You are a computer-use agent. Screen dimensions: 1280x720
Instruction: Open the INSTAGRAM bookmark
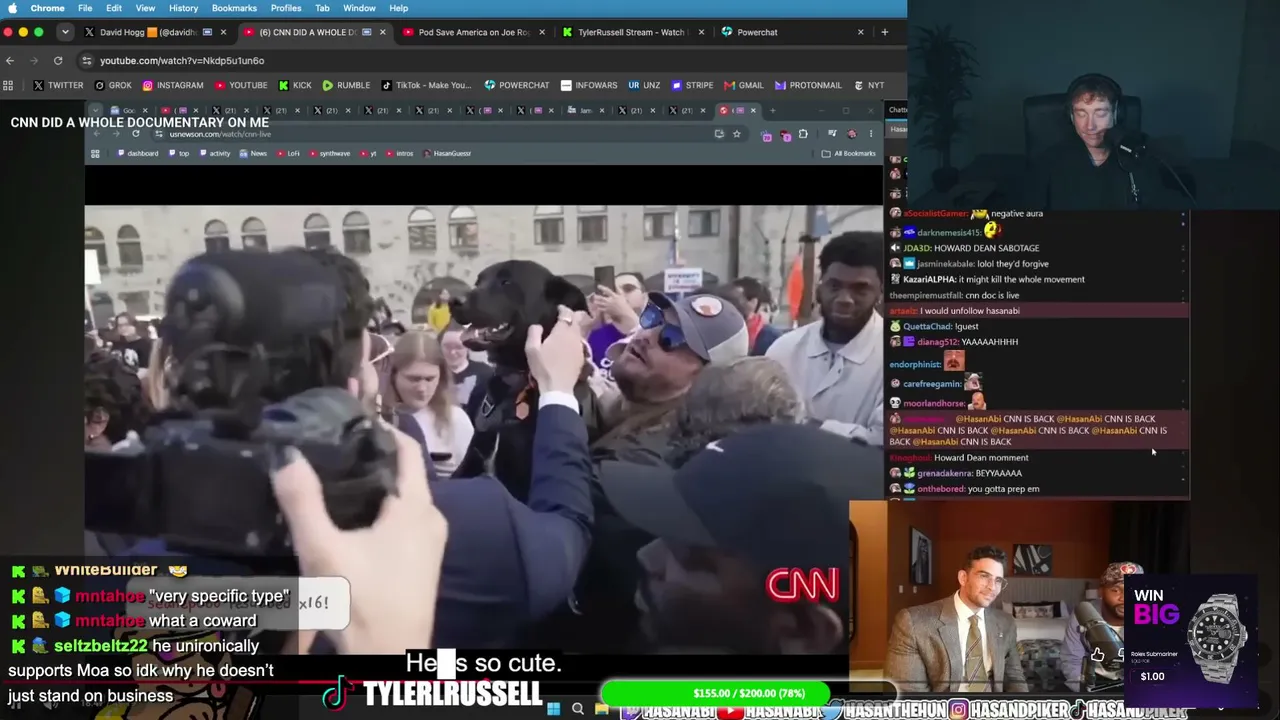coord(173,85)
